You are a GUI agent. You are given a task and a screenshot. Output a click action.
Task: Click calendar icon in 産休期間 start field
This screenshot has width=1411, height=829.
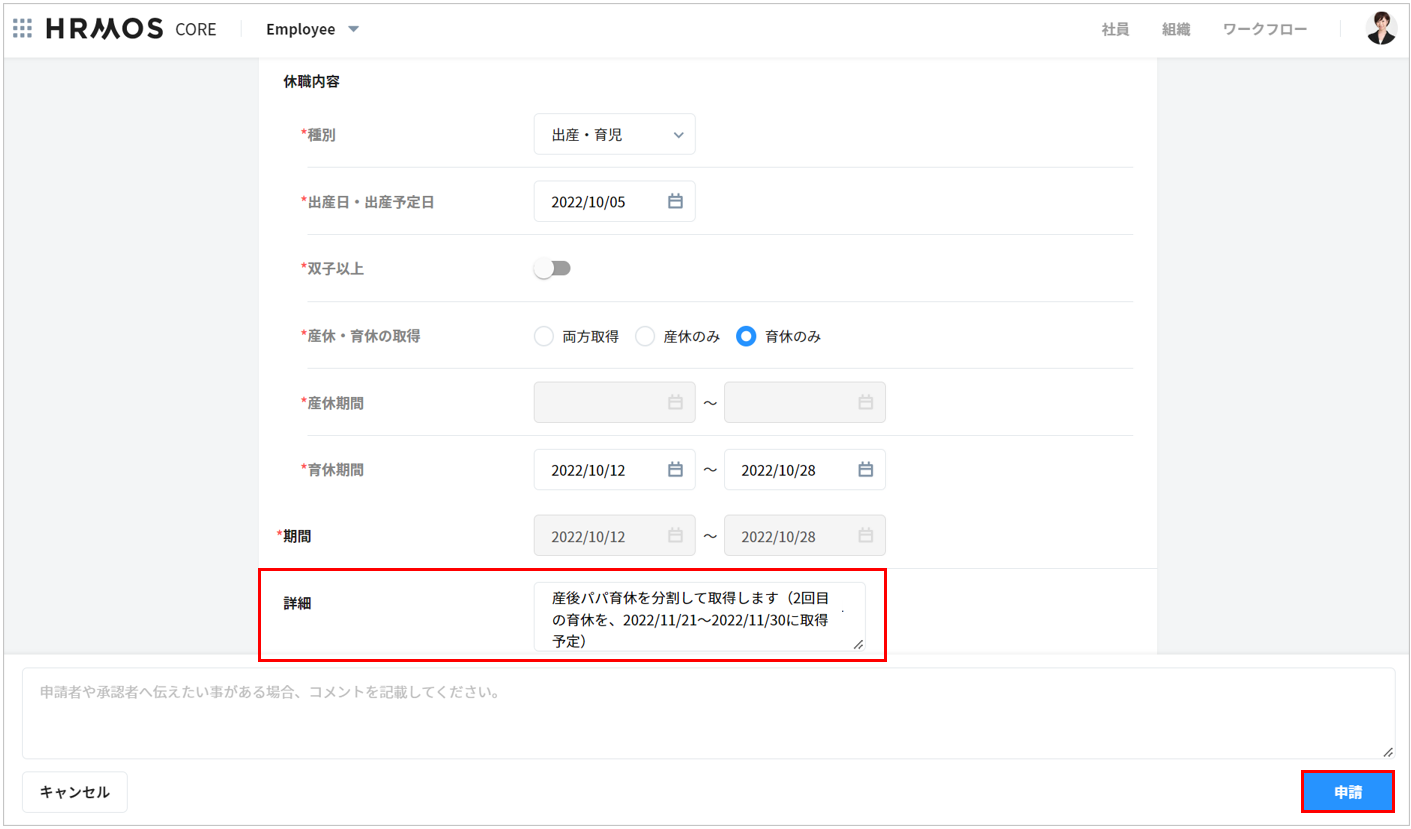tap(675, 402)
